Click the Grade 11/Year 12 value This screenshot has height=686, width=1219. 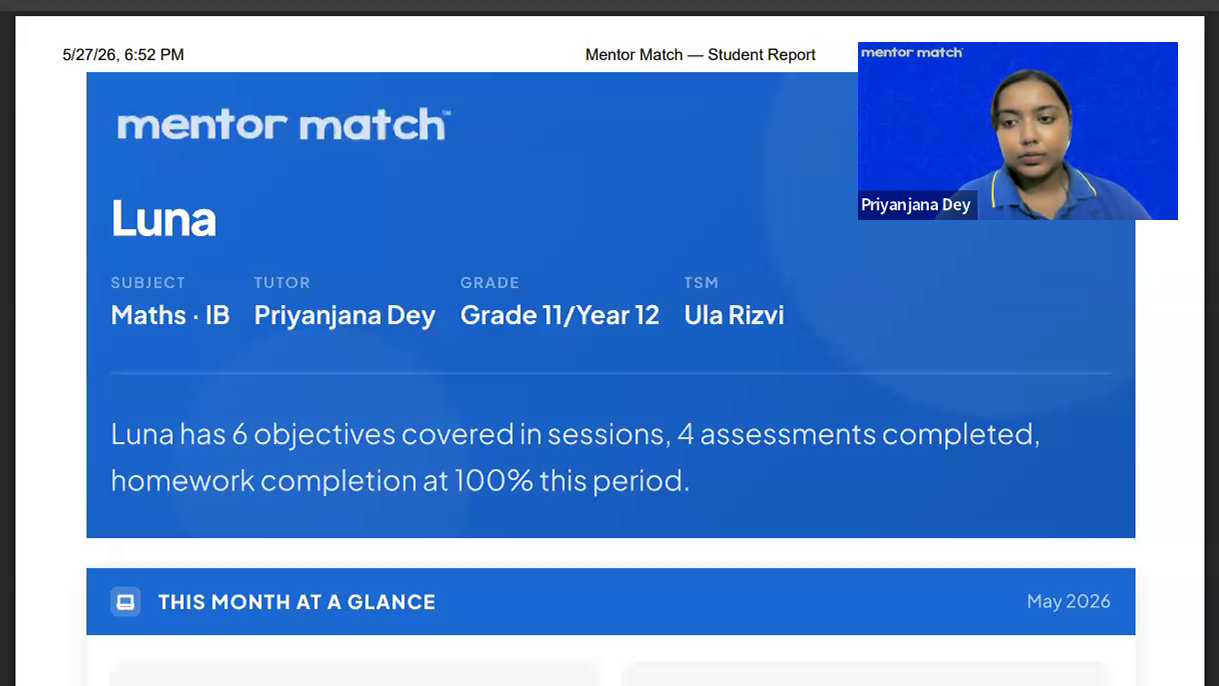(x=559, y=315)
